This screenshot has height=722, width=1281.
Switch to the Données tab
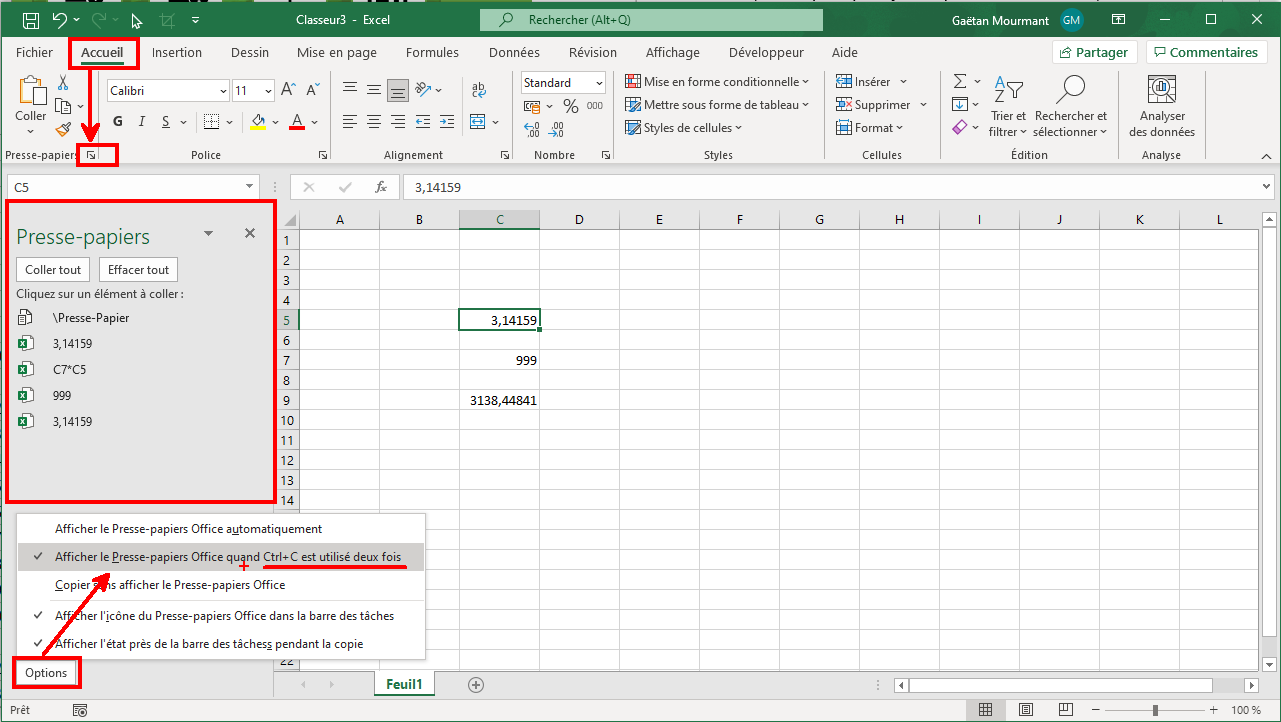click(514, 53)
